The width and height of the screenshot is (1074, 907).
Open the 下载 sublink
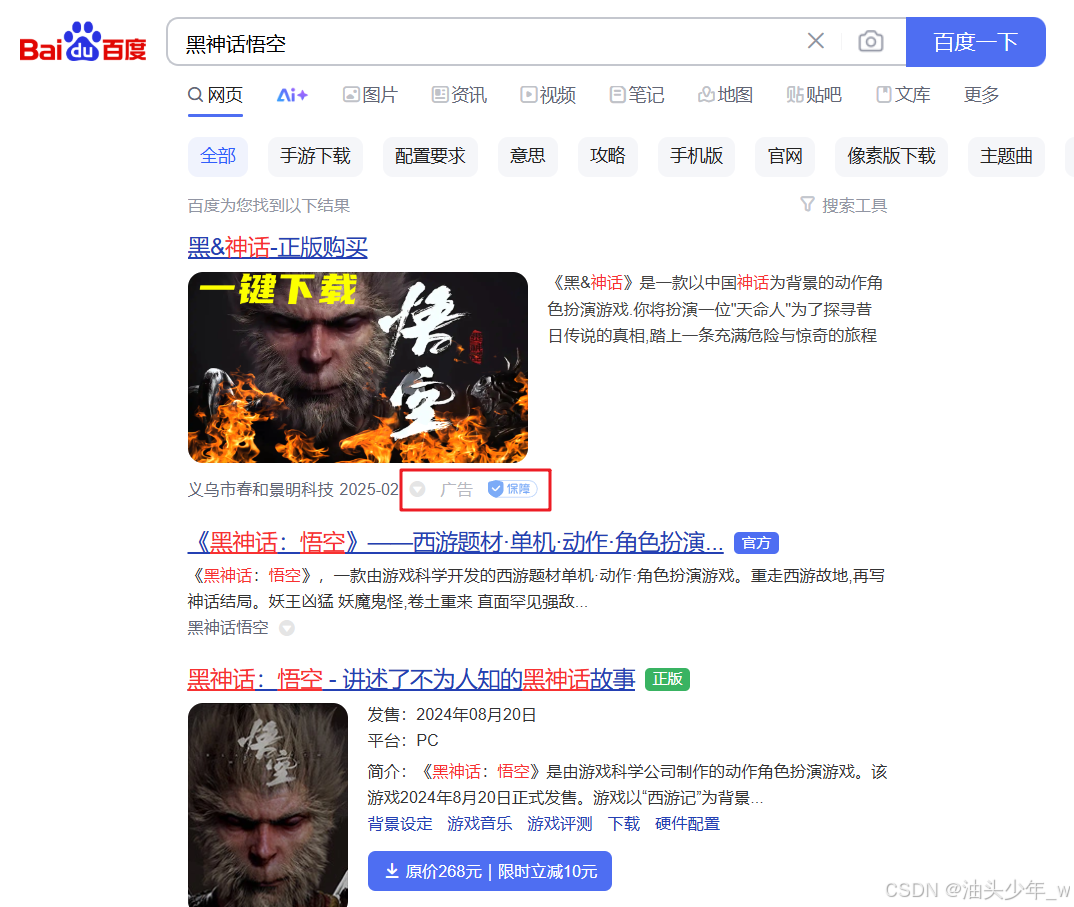(623, 824)
